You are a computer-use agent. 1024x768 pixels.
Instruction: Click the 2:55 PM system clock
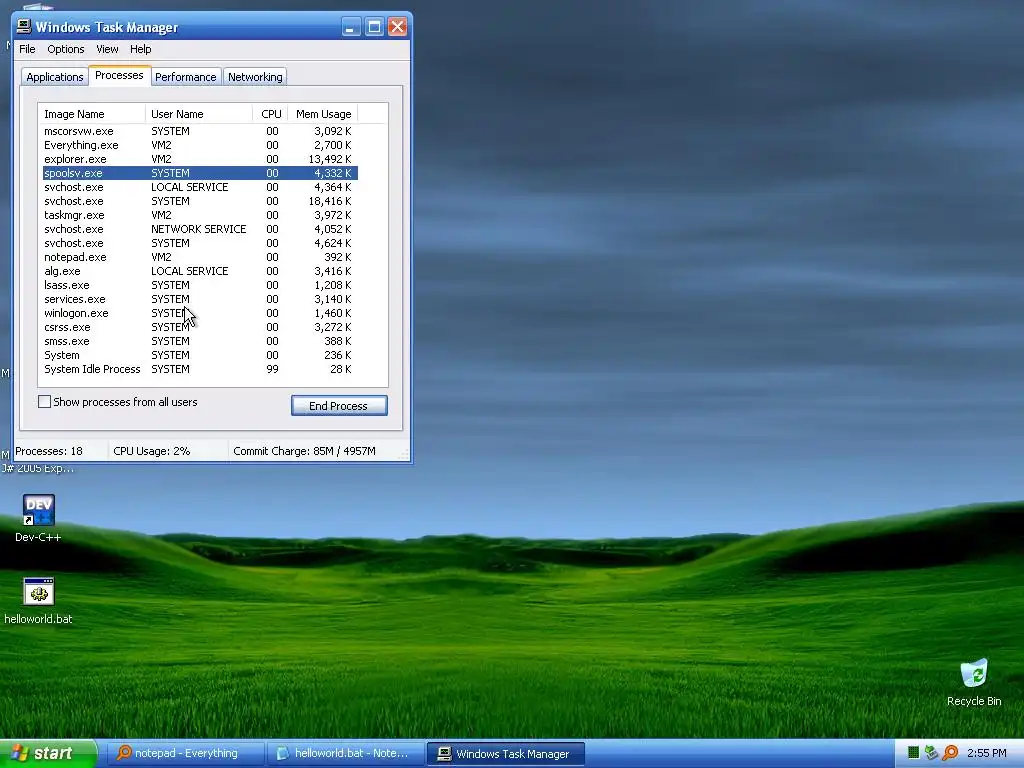pos(987,753)
